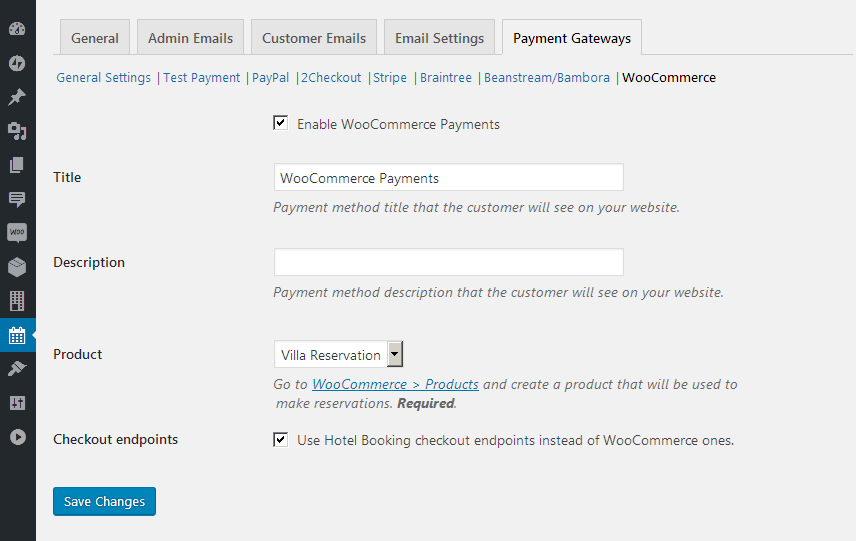Switch to the General tab

pyautogui.click(x=95, y=38)
